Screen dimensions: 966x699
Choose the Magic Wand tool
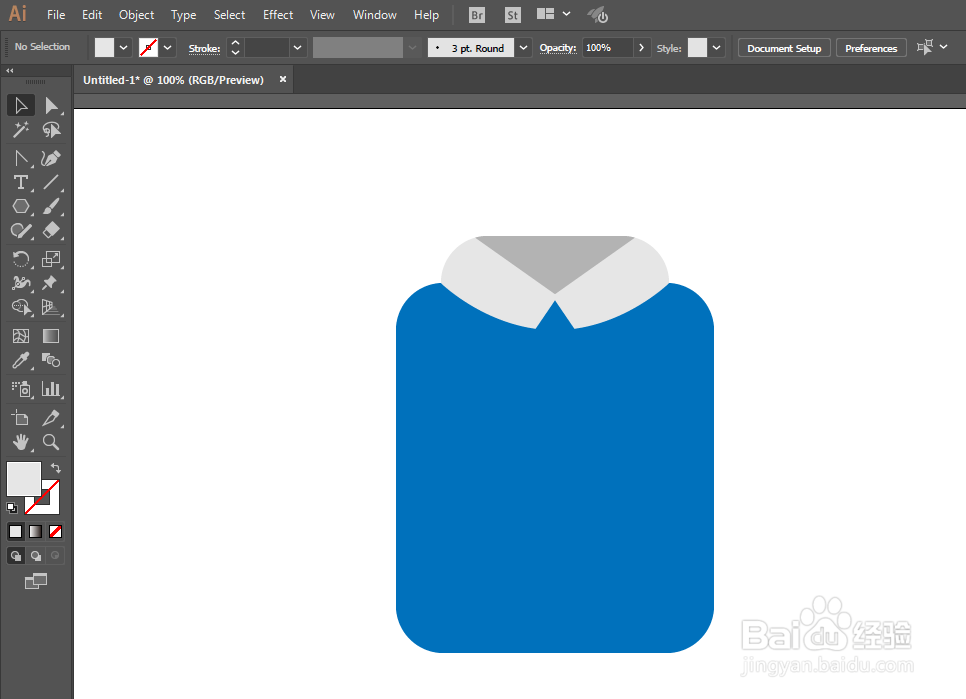[21, 129]
